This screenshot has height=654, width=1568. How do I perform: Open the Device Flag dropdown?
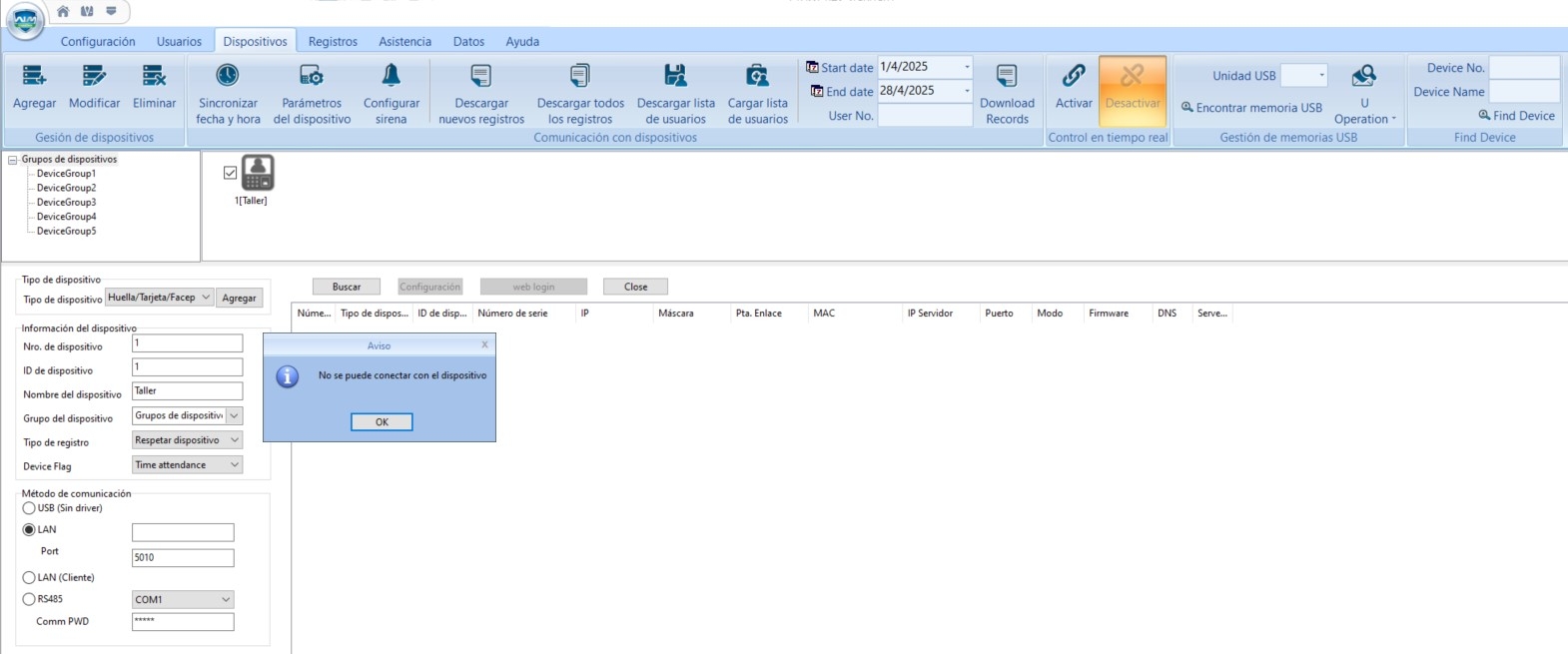[235, 465]
